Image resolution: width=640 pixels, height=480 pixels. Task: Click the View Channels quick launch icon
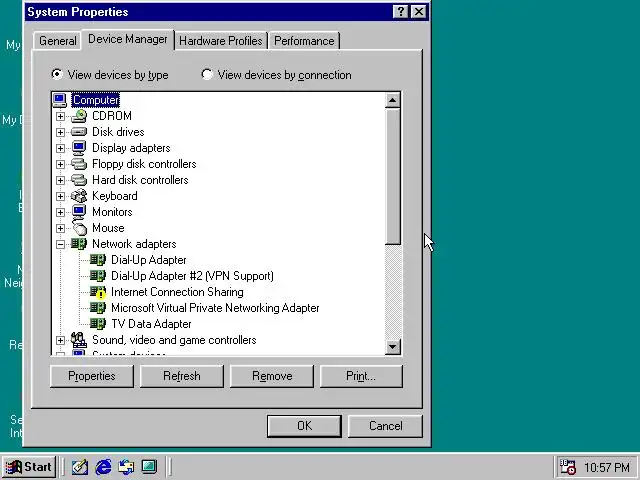point(149,467)
